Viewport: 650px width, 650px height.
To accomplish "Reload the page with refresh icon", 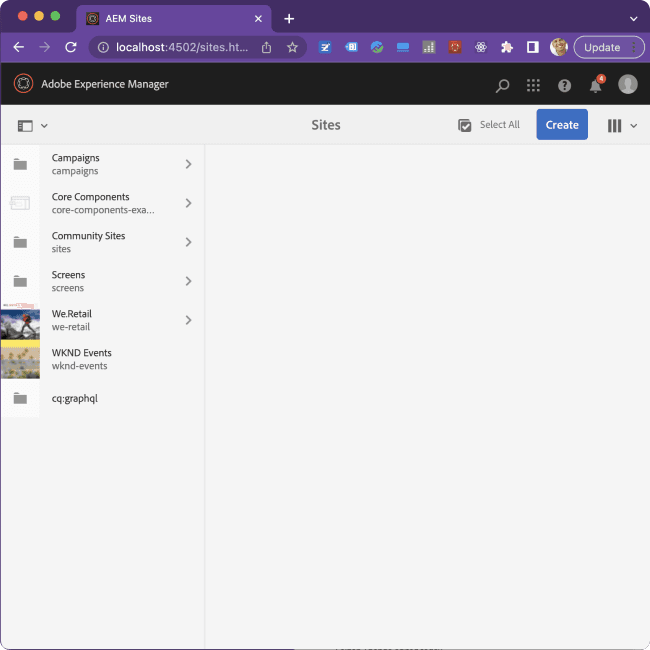I will (x=71, y=47).
